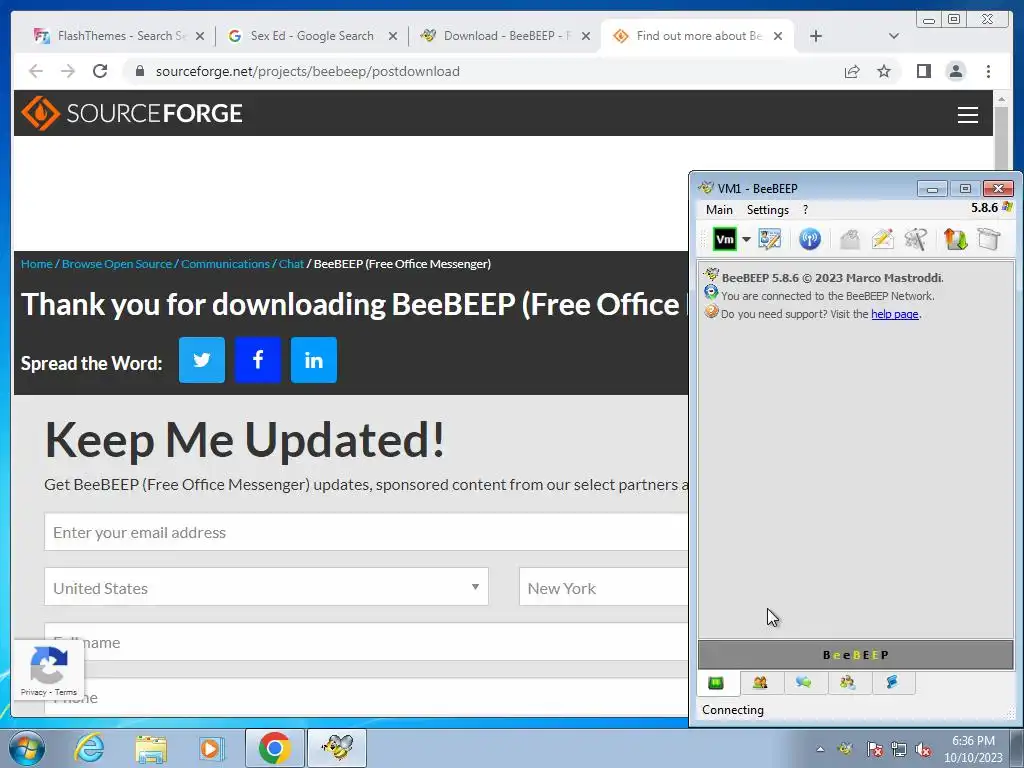Click the 5.8.6 version label in BeeBEEP
Screen dimensions: 1024x768
[x=984, y=208]
